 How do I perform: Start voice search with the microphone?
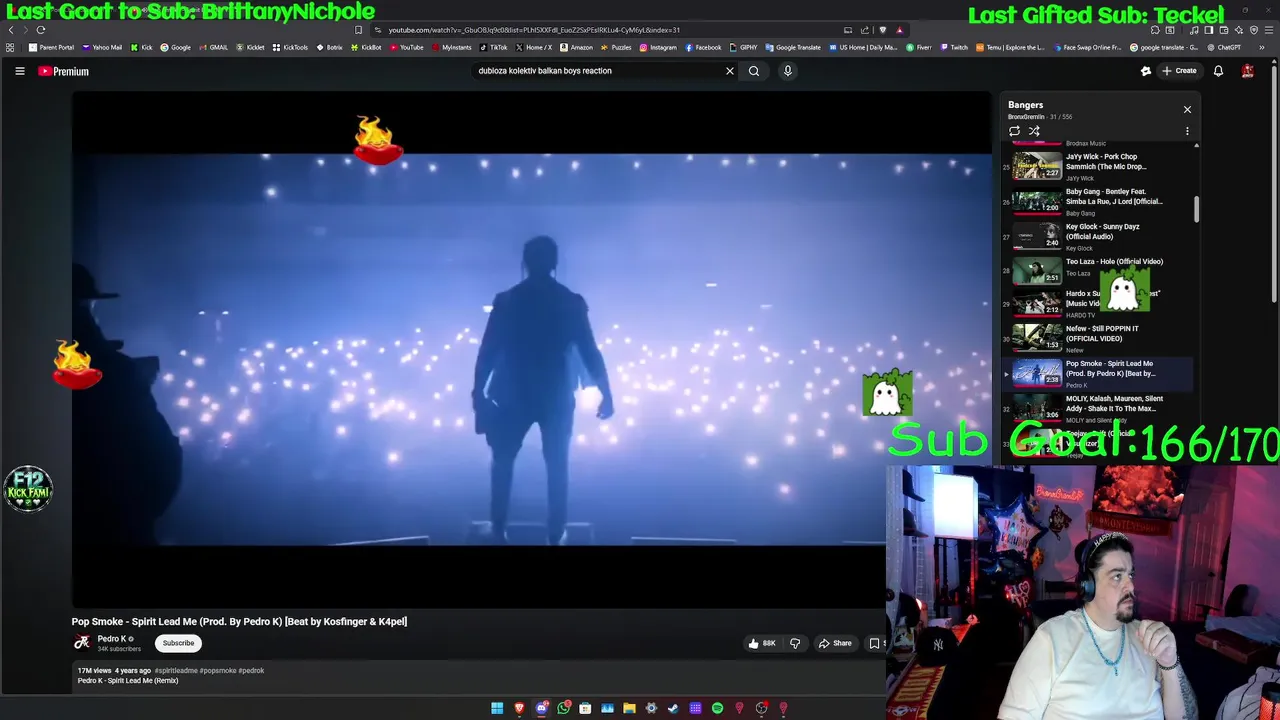click(787, 71)
